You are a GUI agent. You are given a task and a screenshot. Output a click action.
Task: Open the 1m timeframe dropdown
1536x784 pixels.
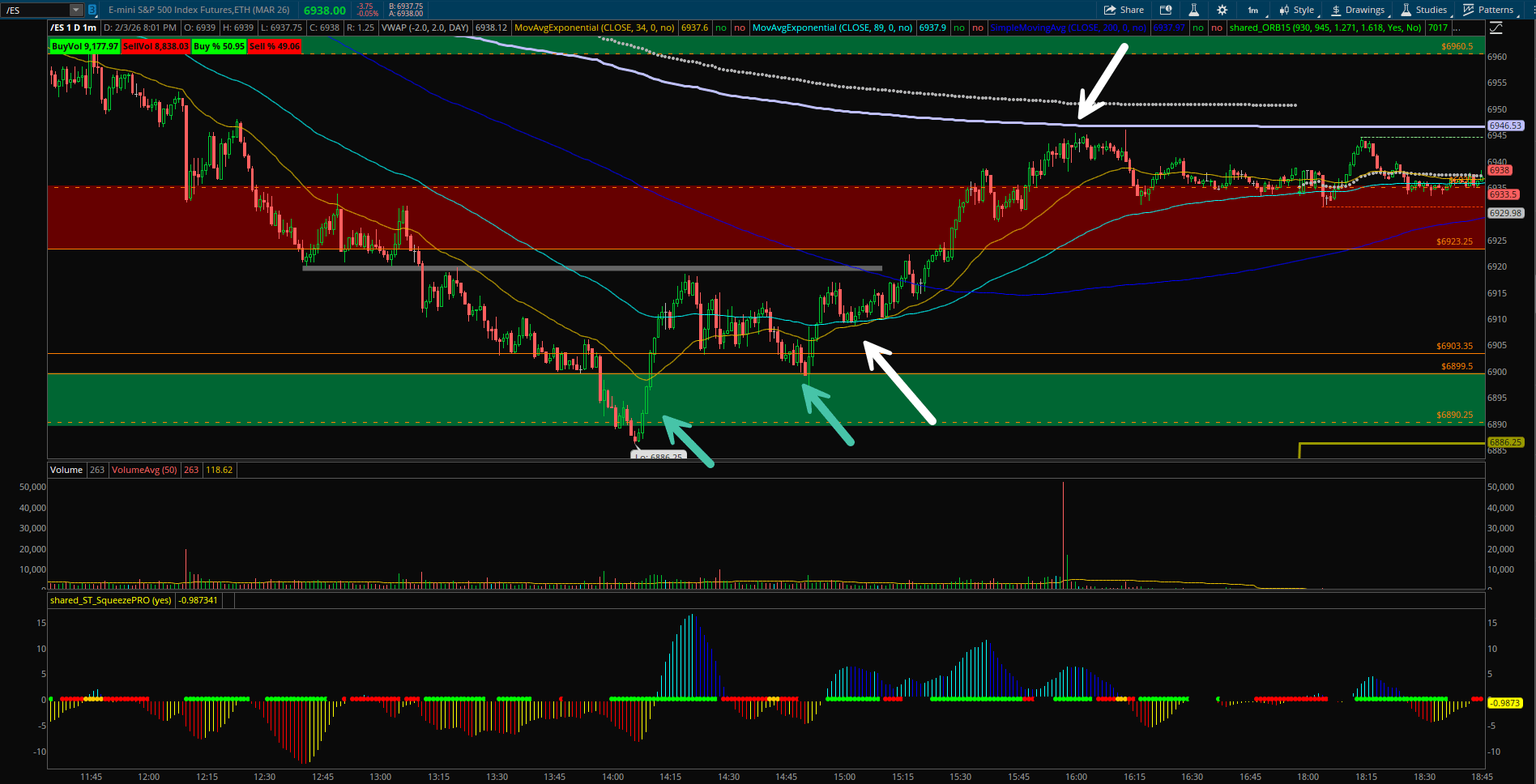[x=1252, y=10]
